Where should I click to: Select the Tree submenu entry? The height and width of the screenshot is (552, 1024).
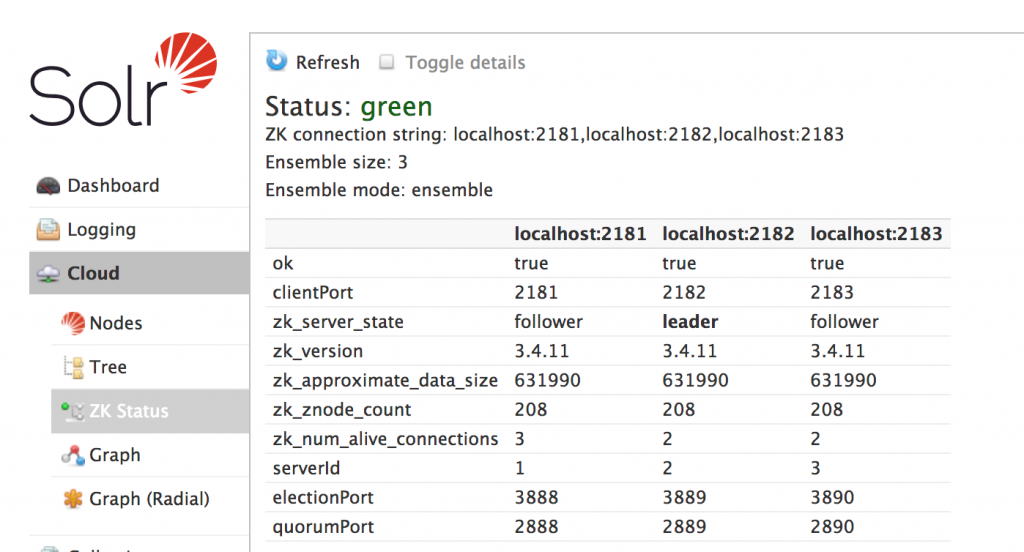click(108, 367)
